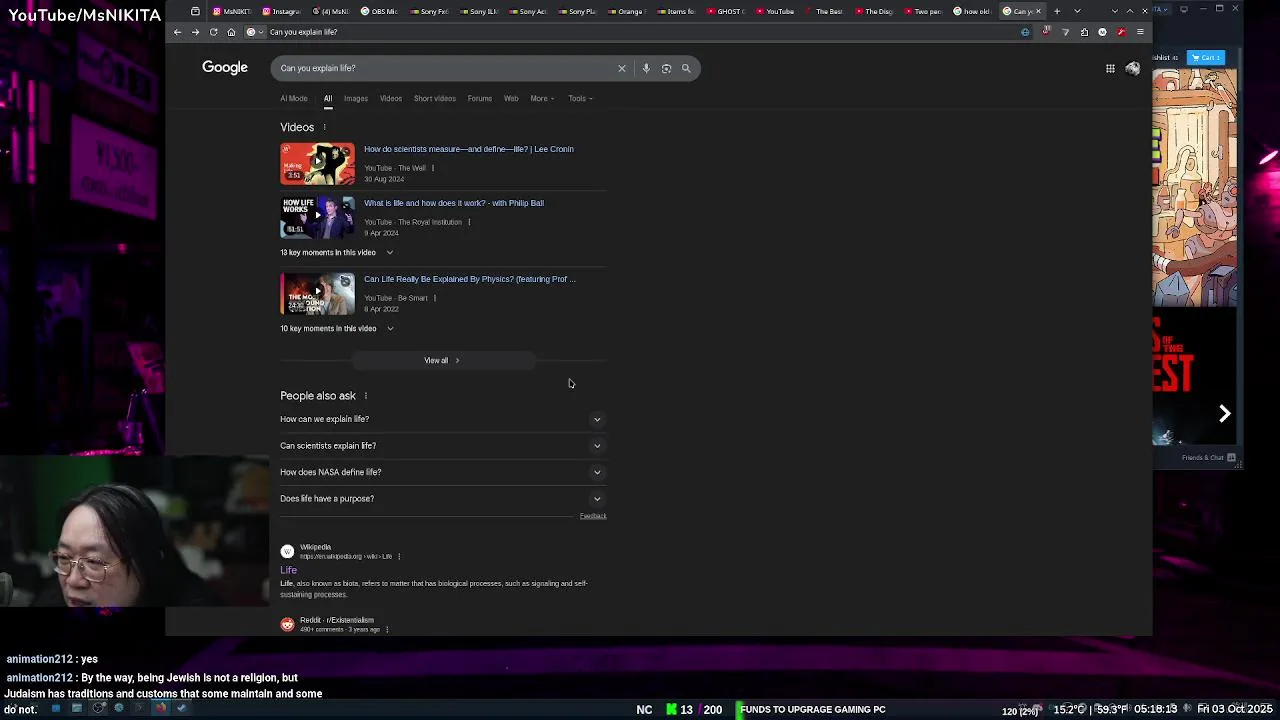The height and width of the screenshot is (720, 1280).
Task: Expand 13 key moments in this video
Action: [337, 252]
